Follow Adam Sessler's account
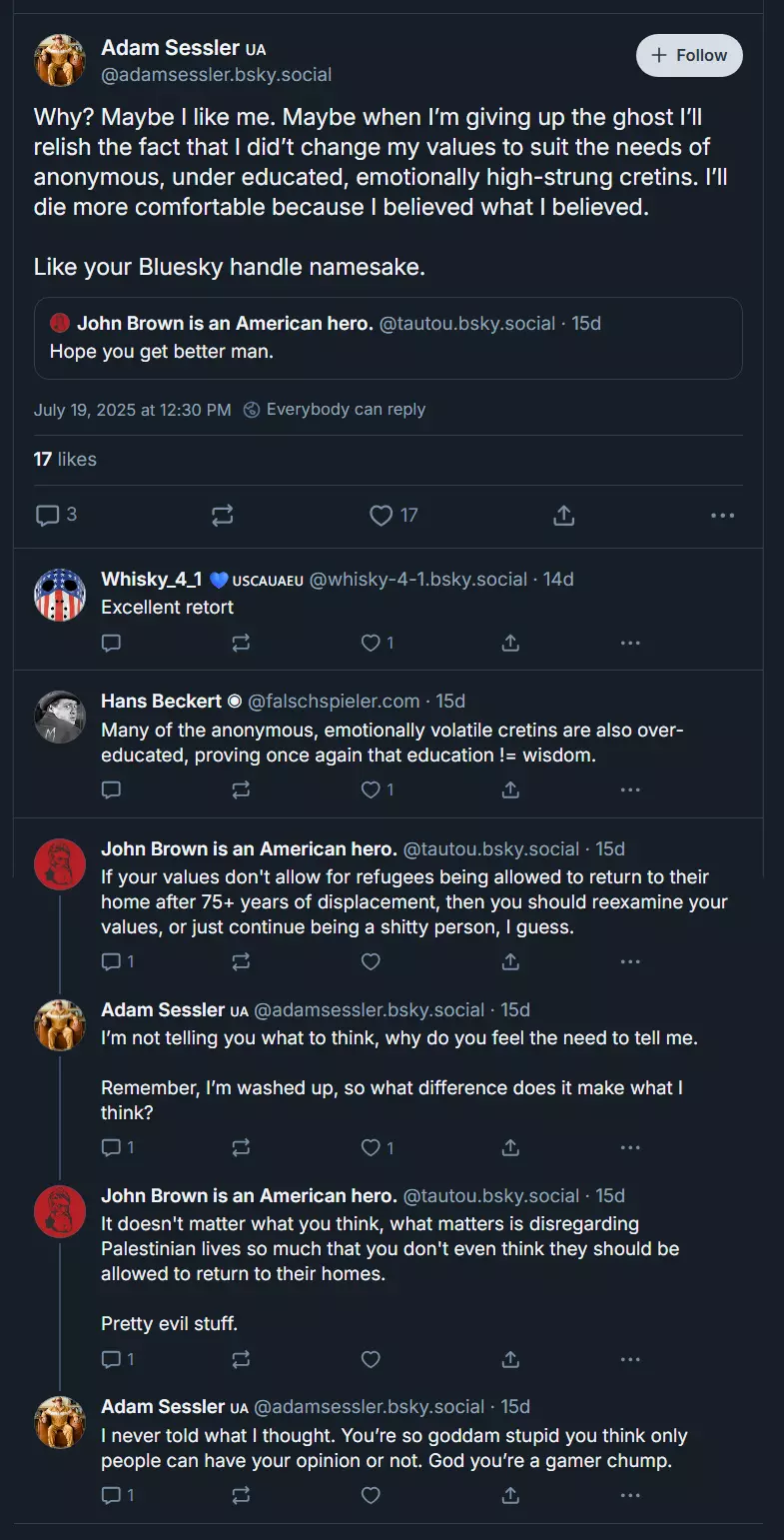784x1540 pixels. click(x=689, y=56)
